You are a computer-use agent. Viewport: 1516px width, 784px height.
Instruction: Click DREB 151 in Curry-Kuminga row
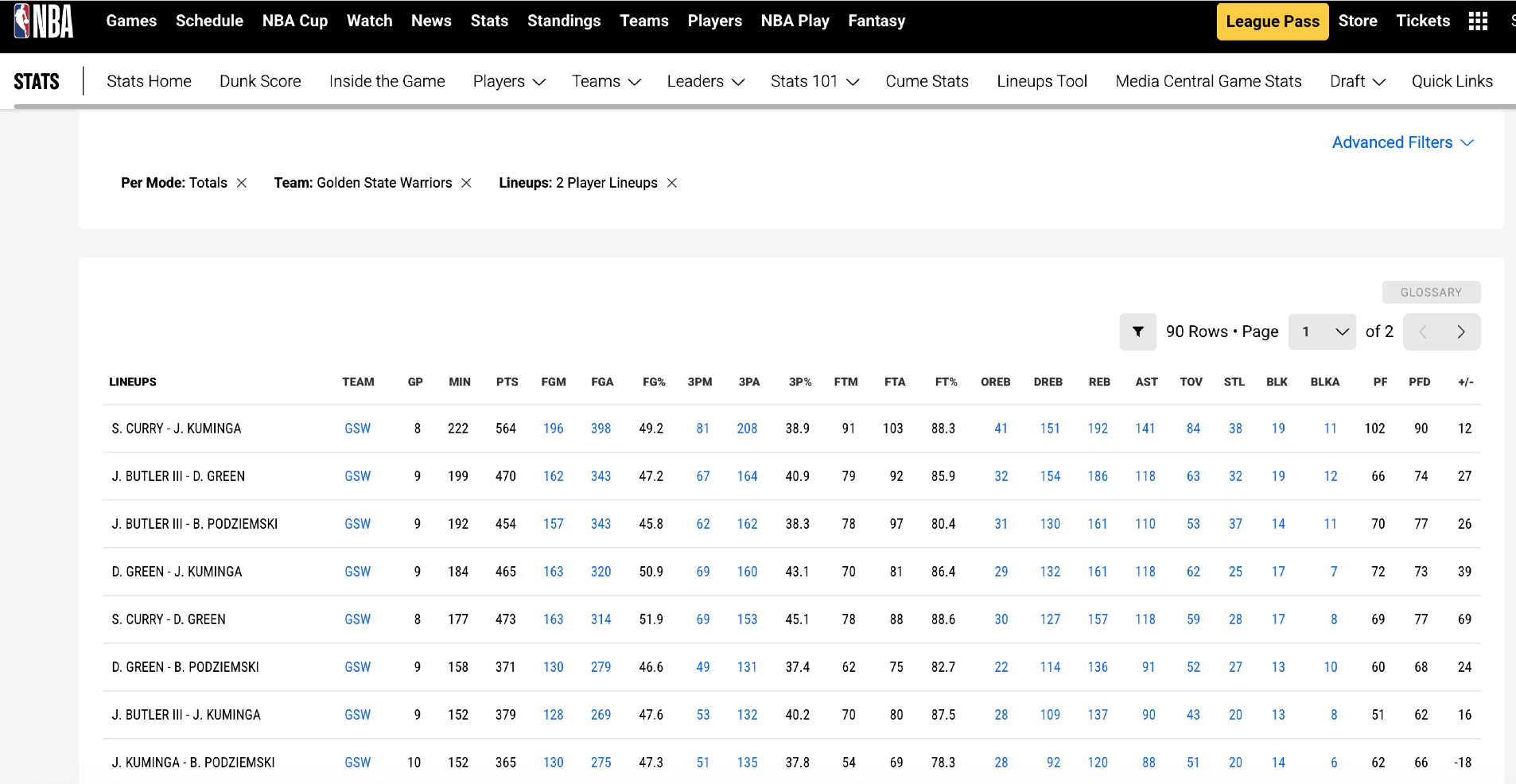pos(1050,429)
